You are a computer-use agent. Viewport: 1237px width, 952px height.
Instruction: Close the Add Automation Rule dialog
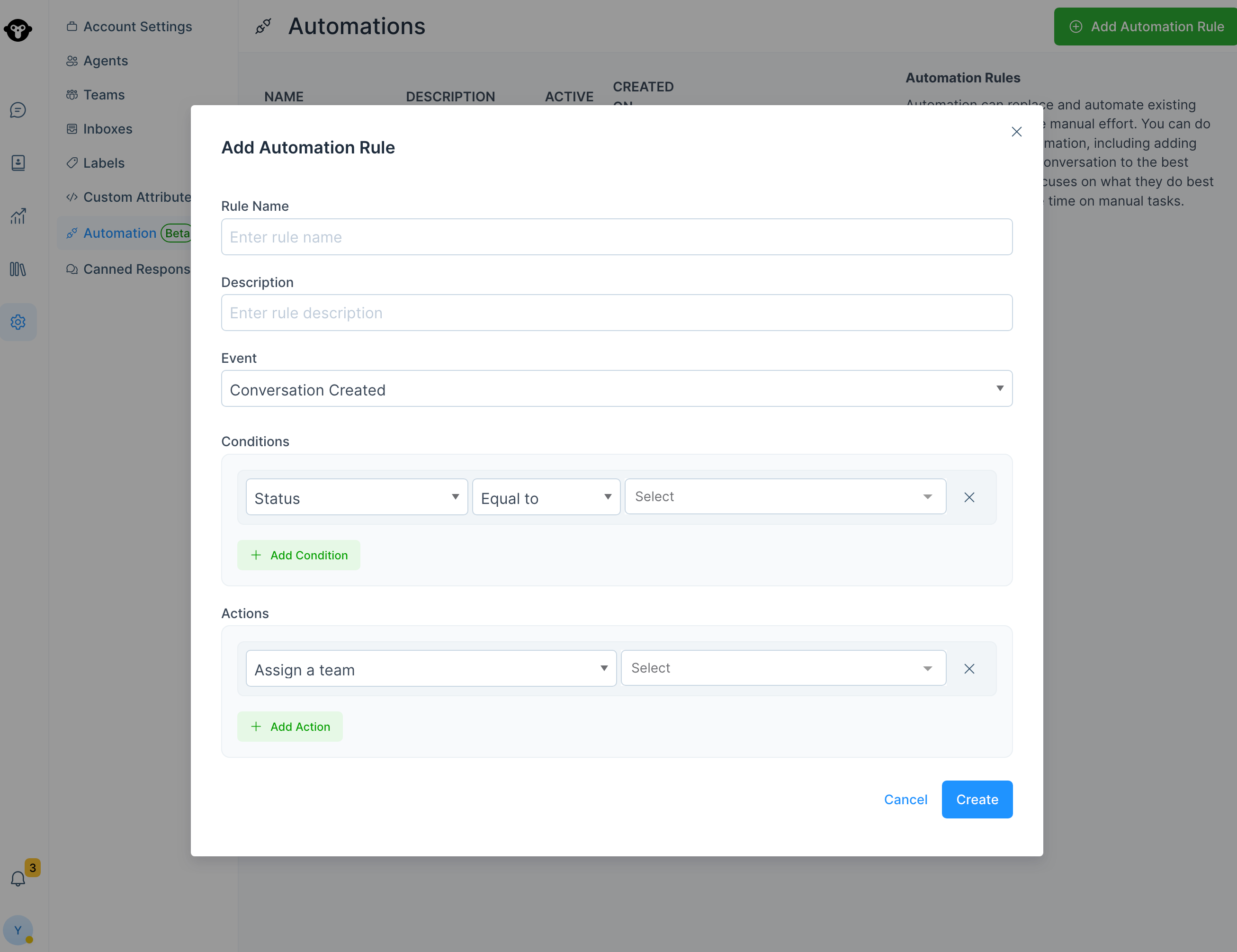1016,132
